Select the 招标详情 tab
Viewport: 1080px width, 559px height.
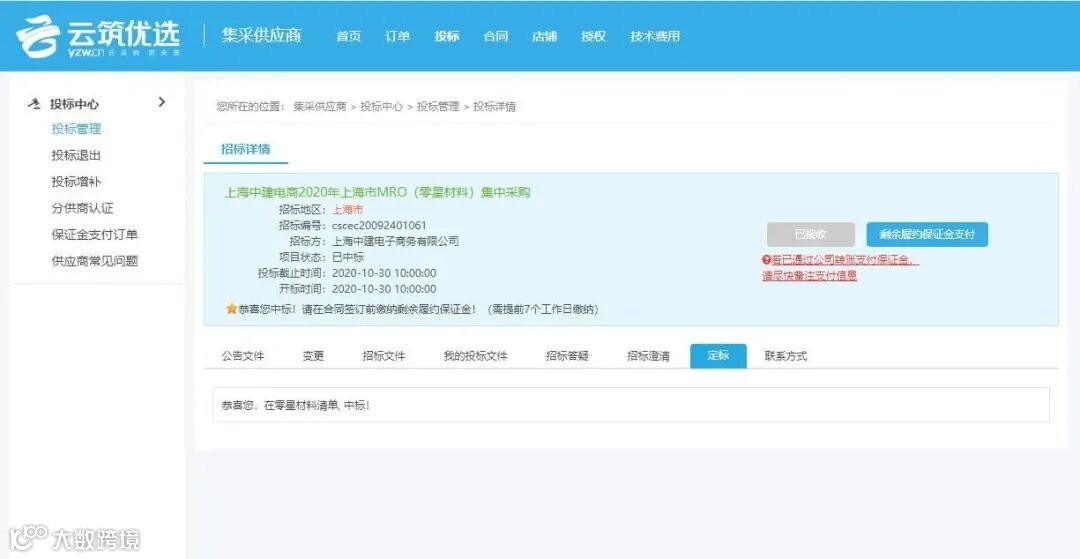(246, 149)
